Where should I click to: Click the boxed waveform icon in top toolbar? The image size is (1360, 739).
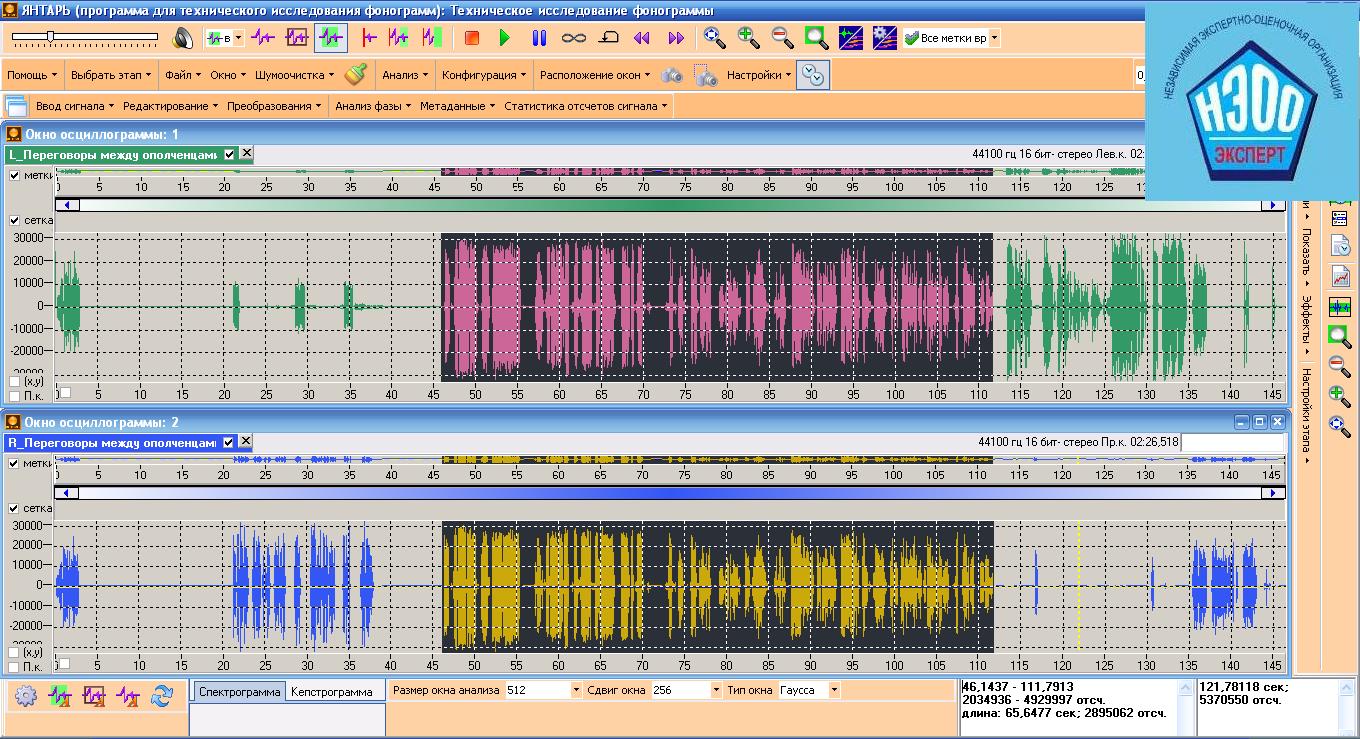tap(297, 38)
